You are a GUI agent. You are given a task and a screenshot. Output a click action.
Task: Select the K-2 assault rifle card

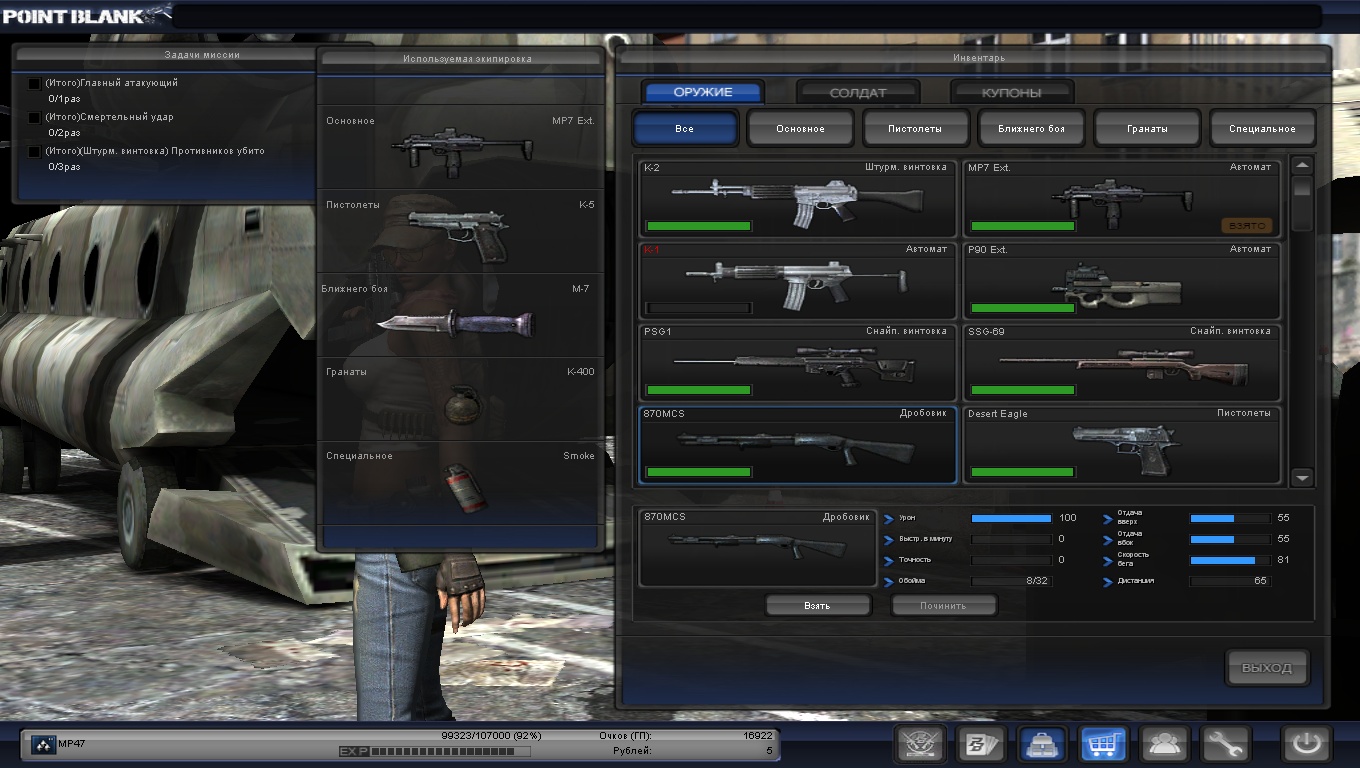tap(798, 199)
